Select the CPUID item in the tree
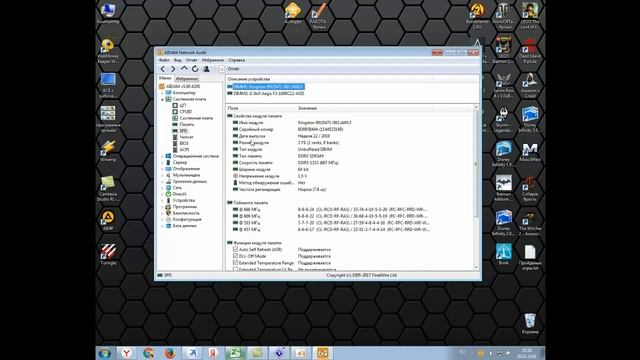This screenshot has width=640, height=360. pos(182,112)
